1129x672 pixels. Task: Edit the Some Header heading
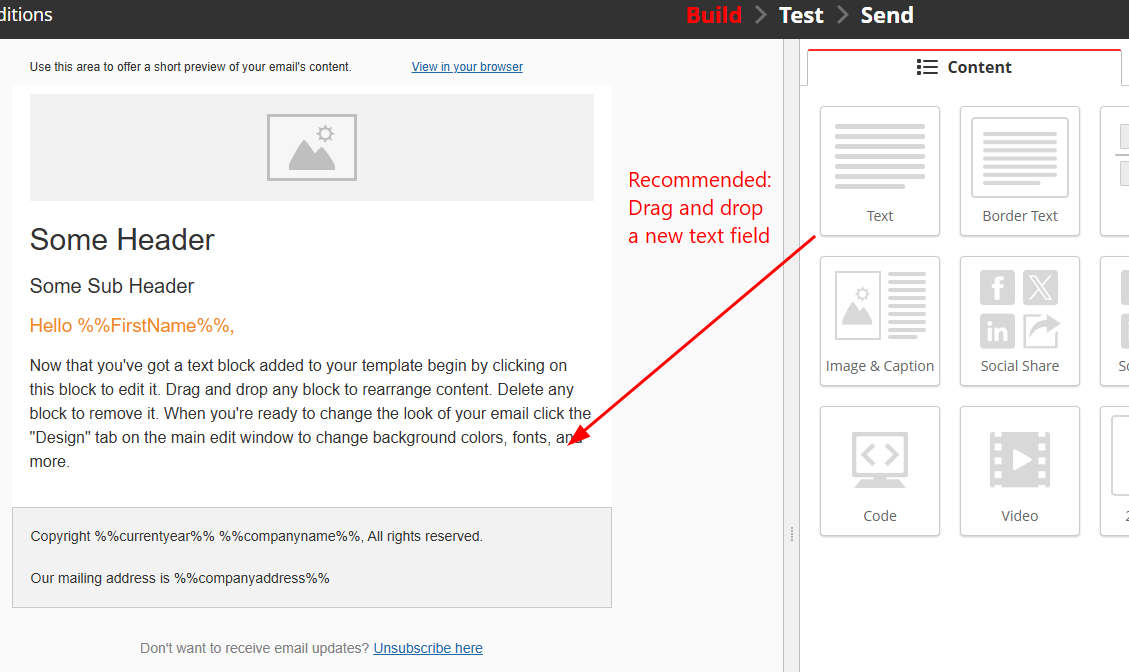point(122,240)
